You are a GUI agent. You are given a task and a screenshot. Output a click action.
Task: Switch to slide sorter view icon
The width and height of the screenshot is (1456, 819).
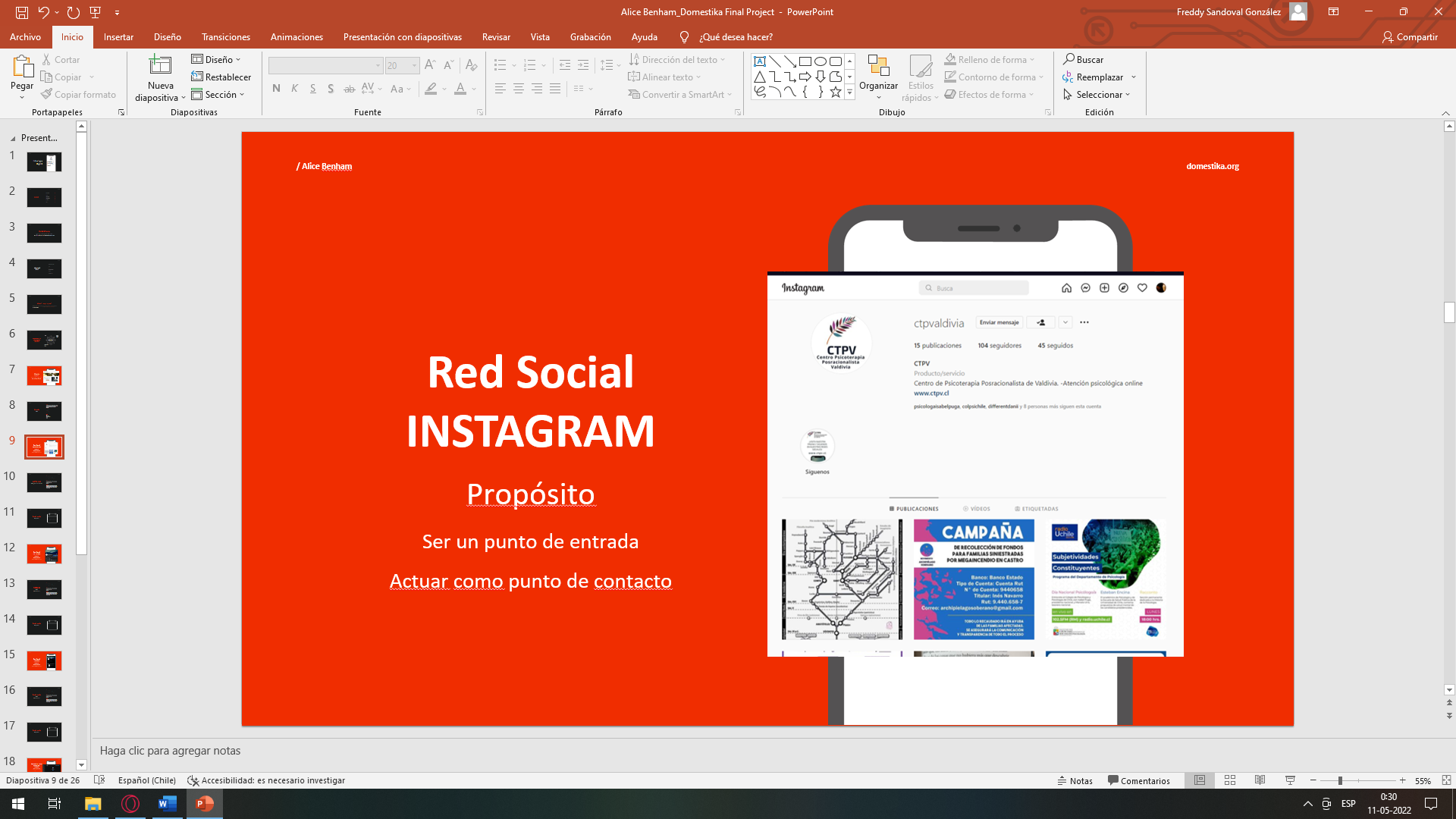pos(1230,780)
